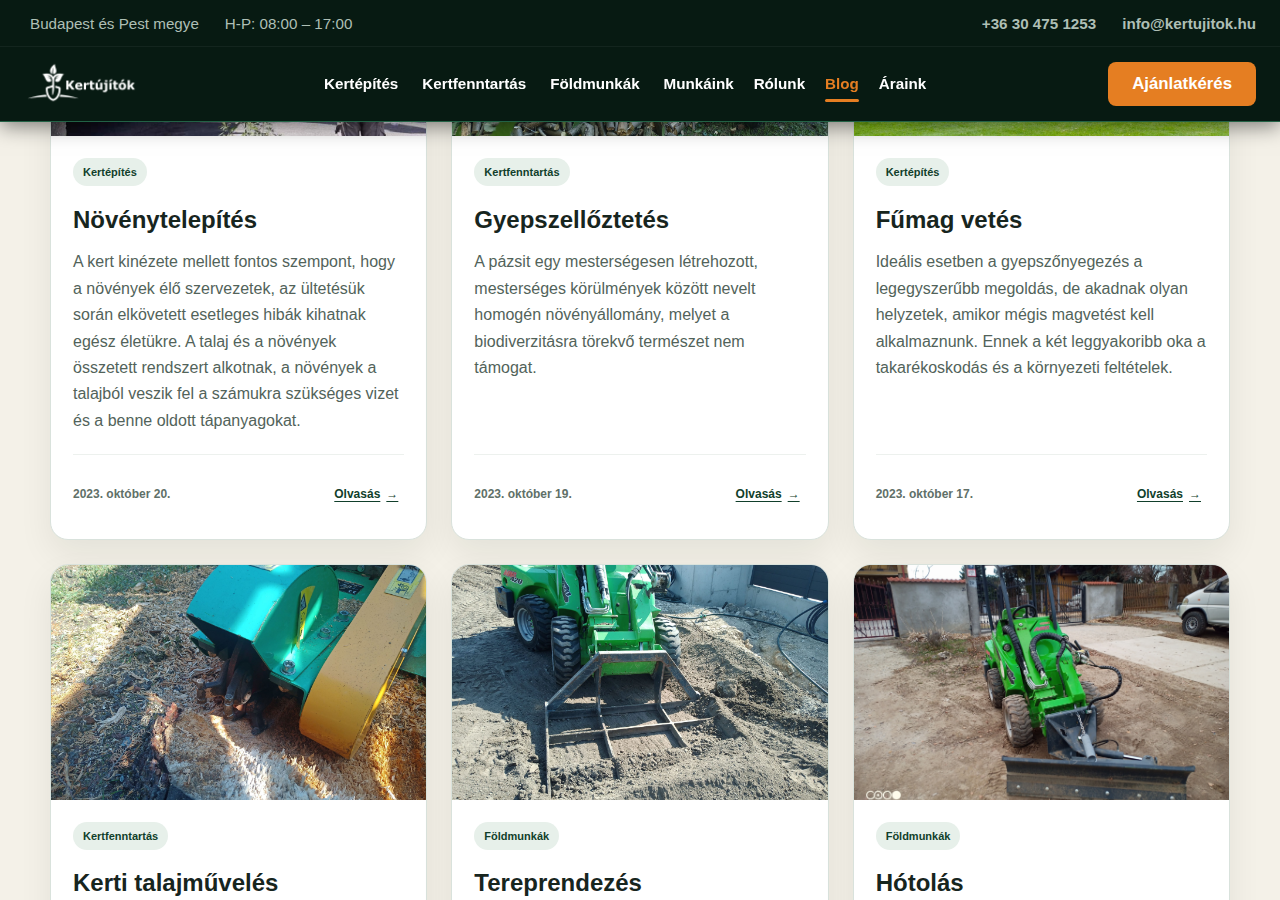Viewport: 1280px width, 900px height.
Task: Open the Hótolás article title
Action: pos(920,883)
